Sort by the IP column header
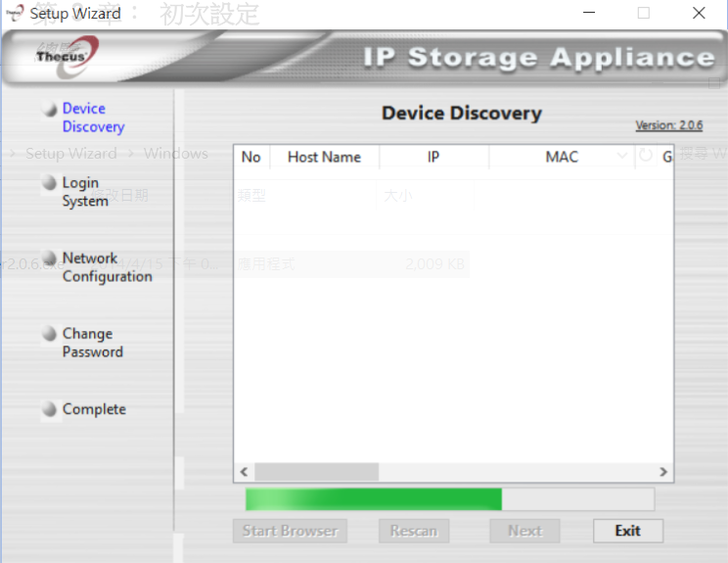728x563 pixels. 434,157
